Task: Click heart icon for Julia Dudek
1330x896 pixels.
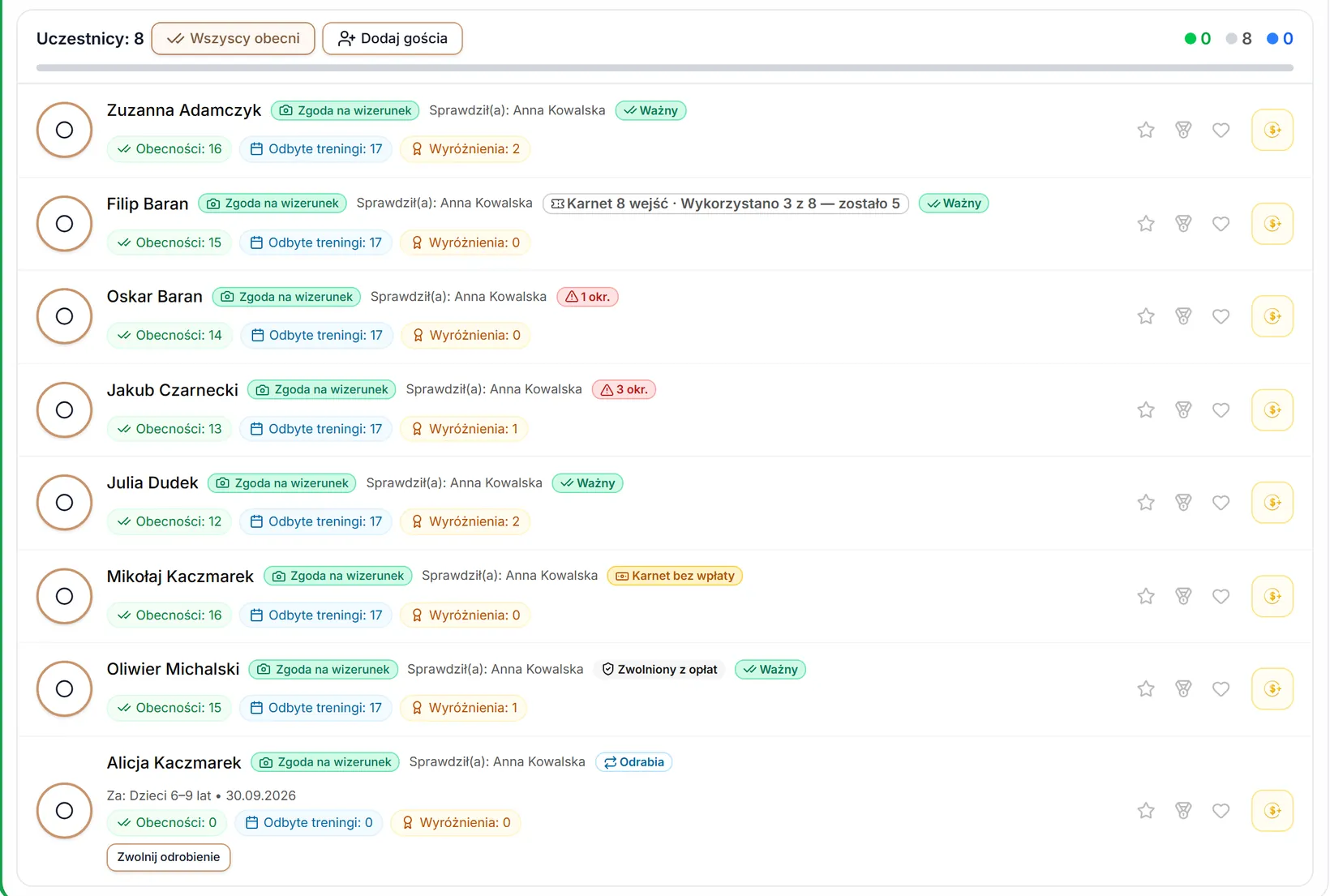Action: coord(1221,503)
